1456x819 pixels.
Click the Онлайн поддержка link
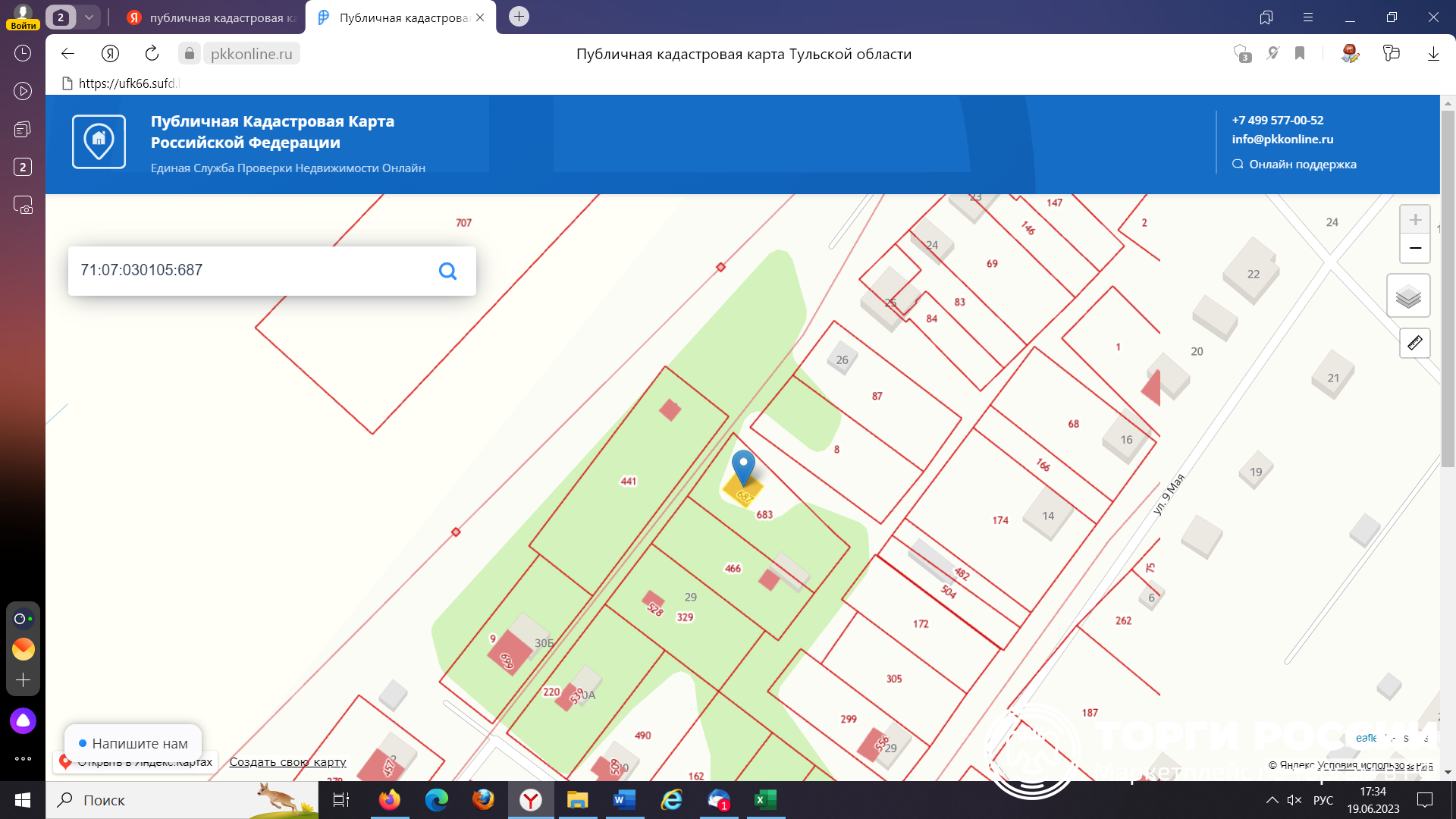pos(1302,164)
